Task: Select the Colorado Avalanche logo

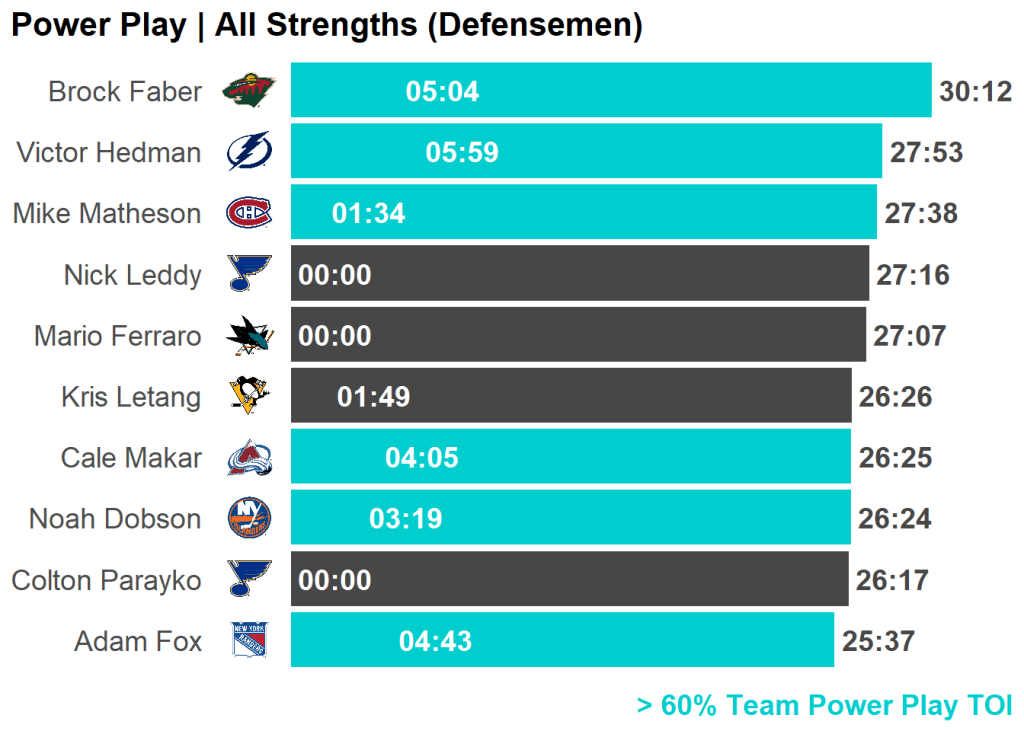Action: [247, 458]
